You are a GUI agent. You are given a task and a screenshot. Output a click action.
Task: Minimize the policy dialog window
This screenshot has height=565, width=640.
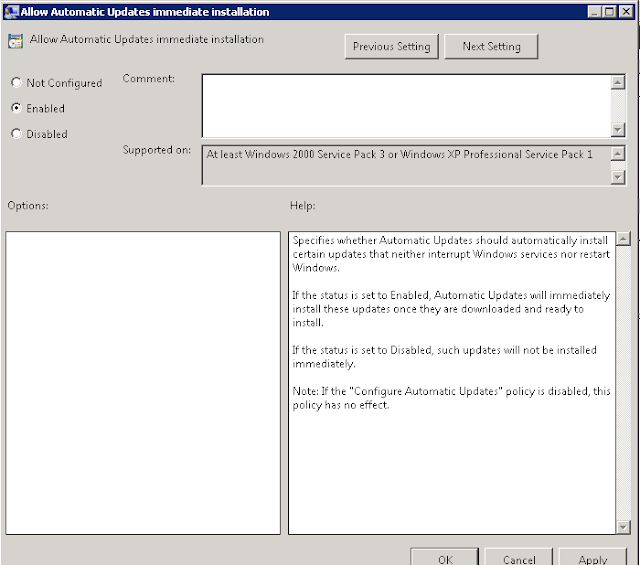(x=594, y=11)
